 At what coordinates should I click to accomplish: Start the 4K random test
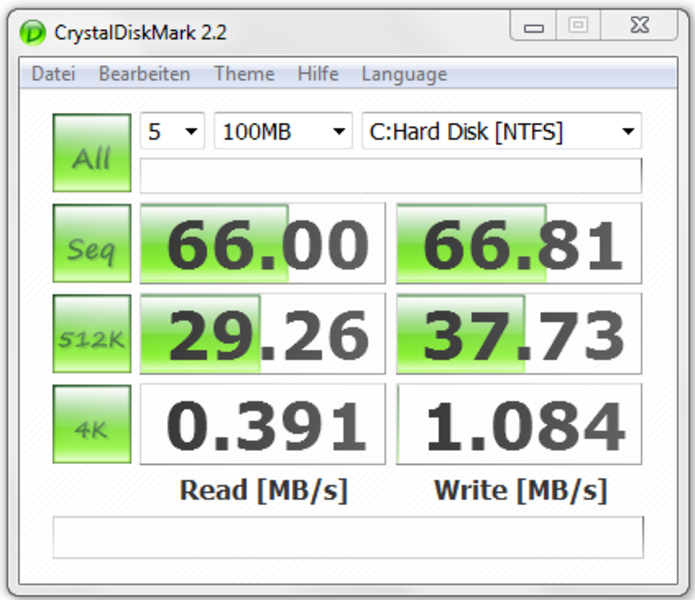click(92, 424)
